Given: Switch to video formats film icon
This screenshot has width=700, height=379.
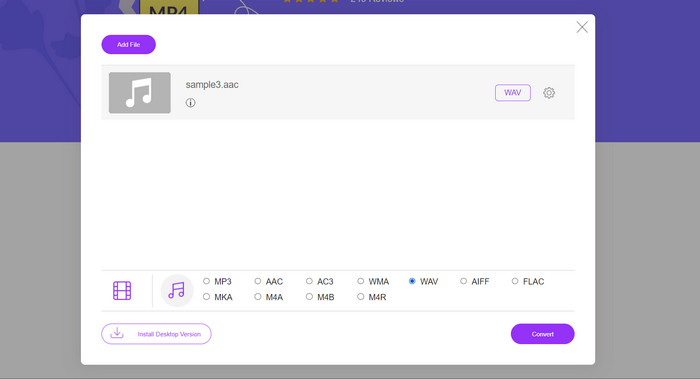Looking at the screenshot, I should pyautogui.click(x=122, y=291).
